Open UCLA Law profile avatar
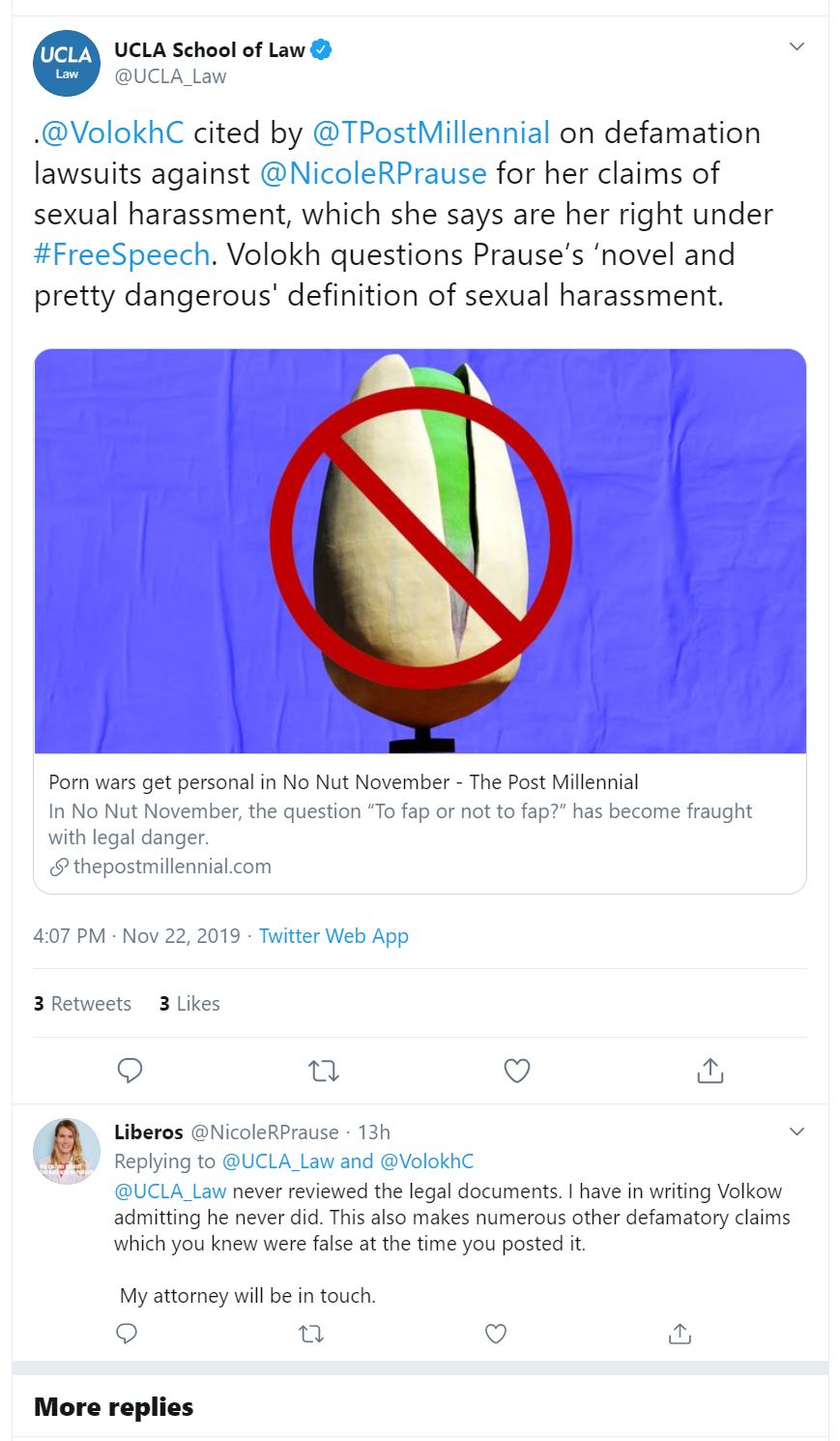This screenshot has width=840, height=1441. 68,63
